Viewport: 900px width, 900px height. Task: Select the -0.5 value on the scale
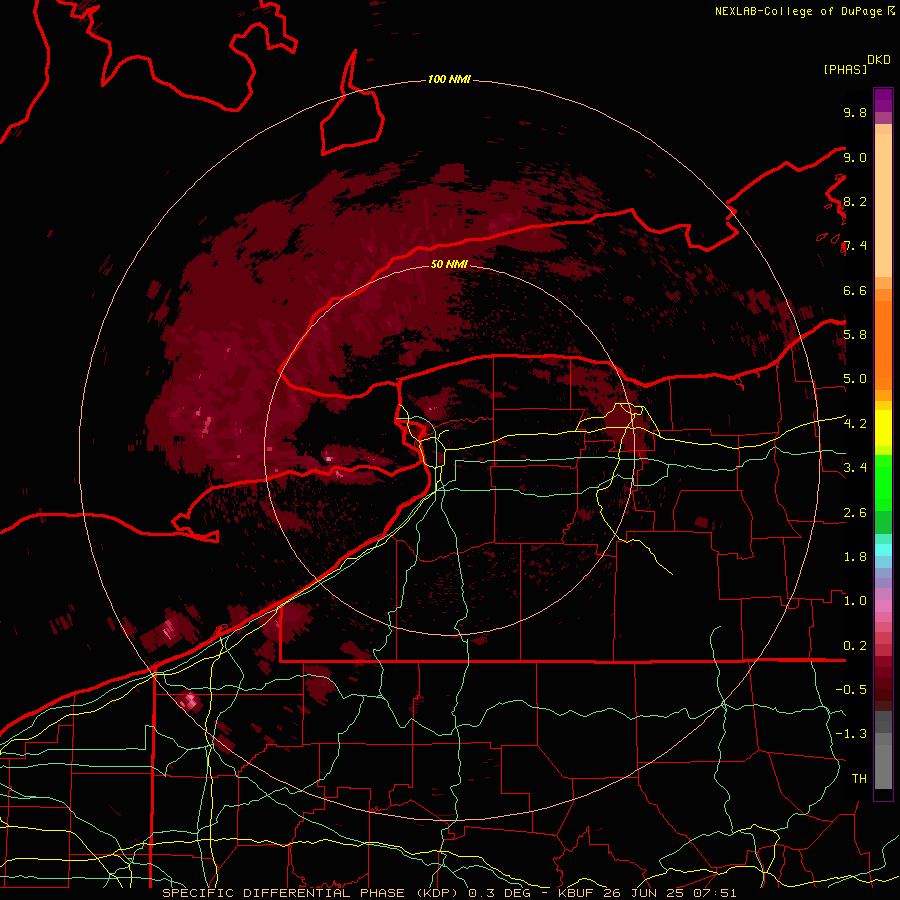(x=851, y=690)
